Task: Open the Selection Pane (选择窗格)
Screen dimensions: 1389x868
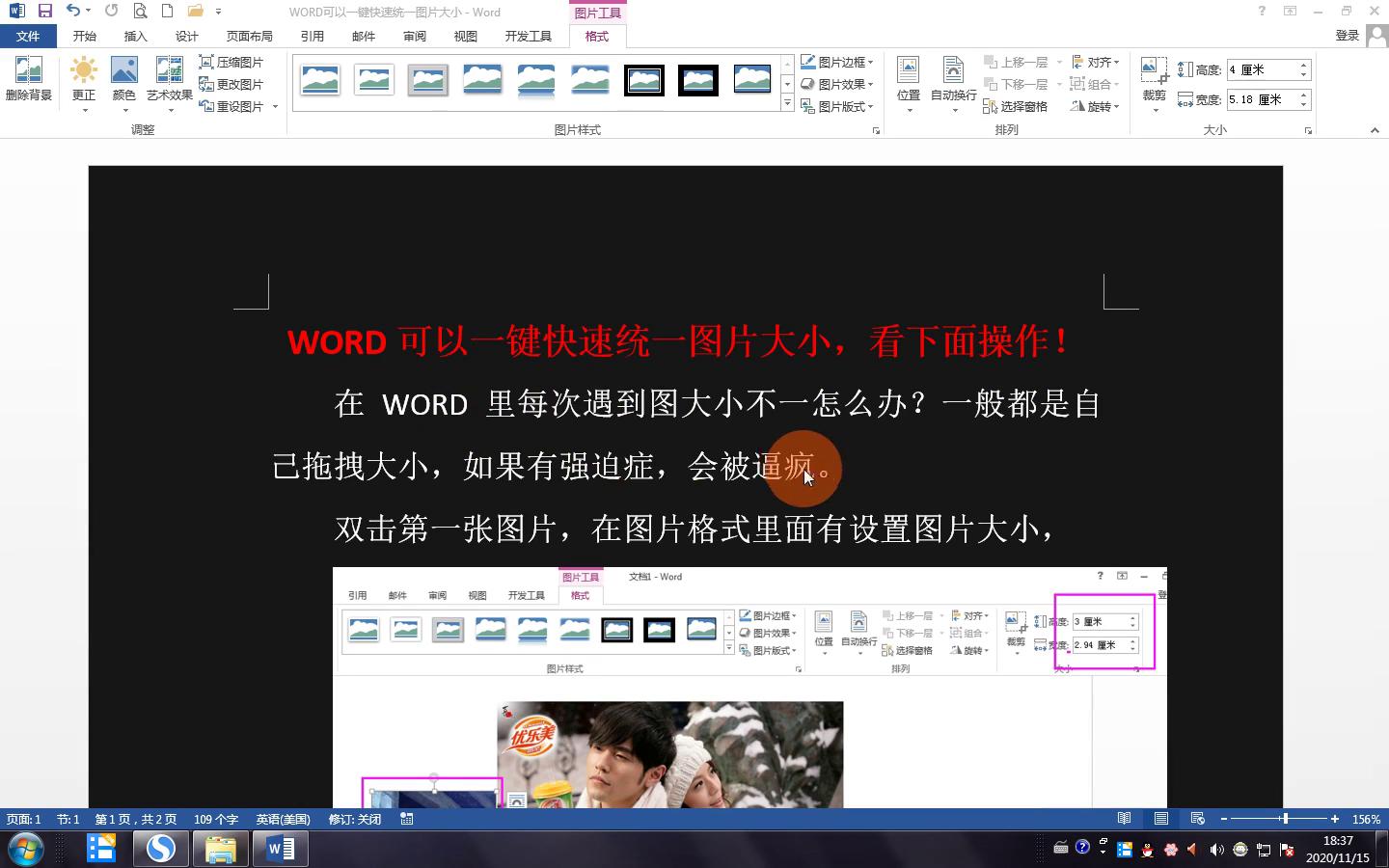Action: 1016,106
